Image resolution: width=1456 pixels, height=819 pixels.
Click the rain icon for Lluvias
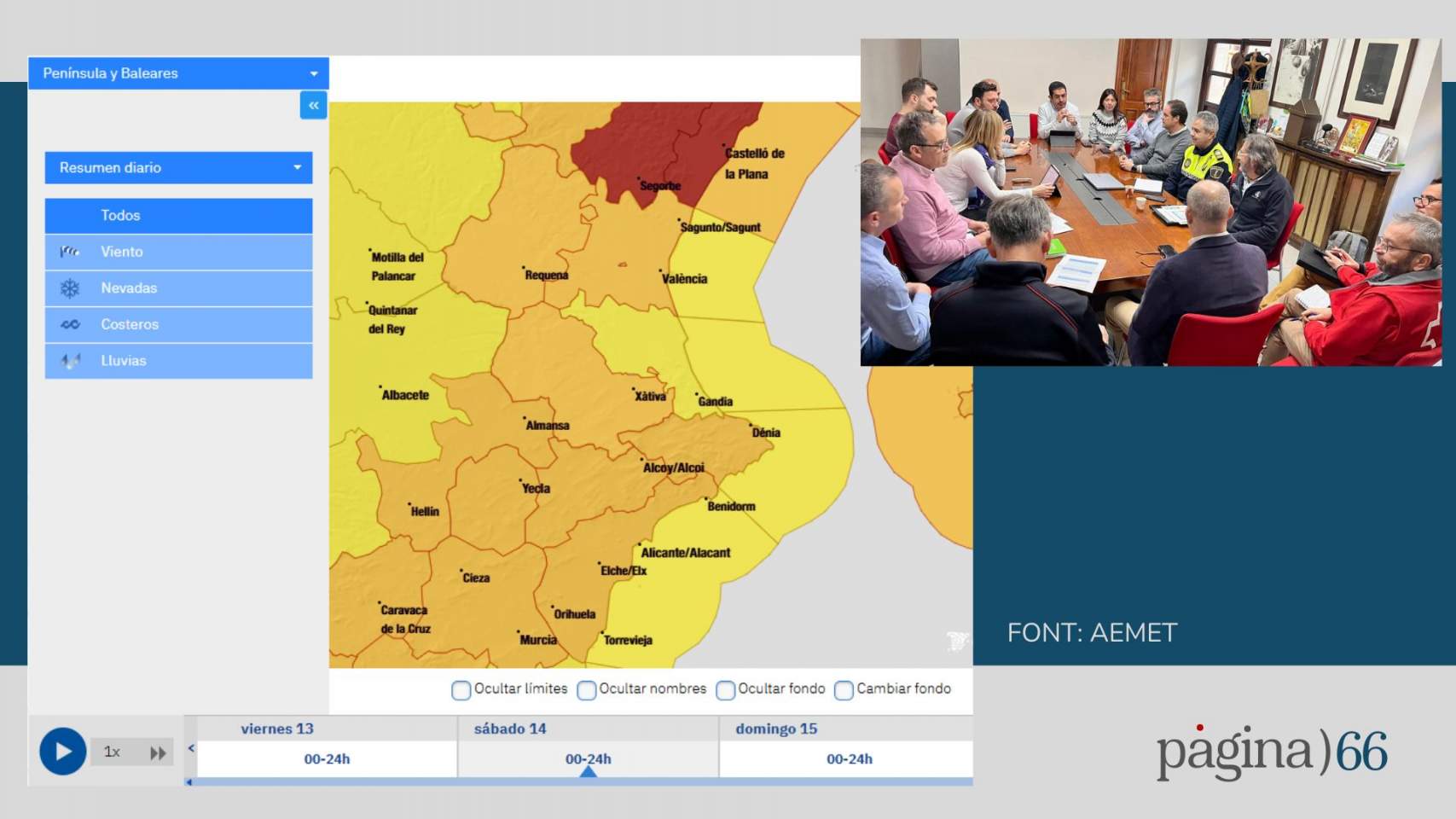click(x=70, y=361)
